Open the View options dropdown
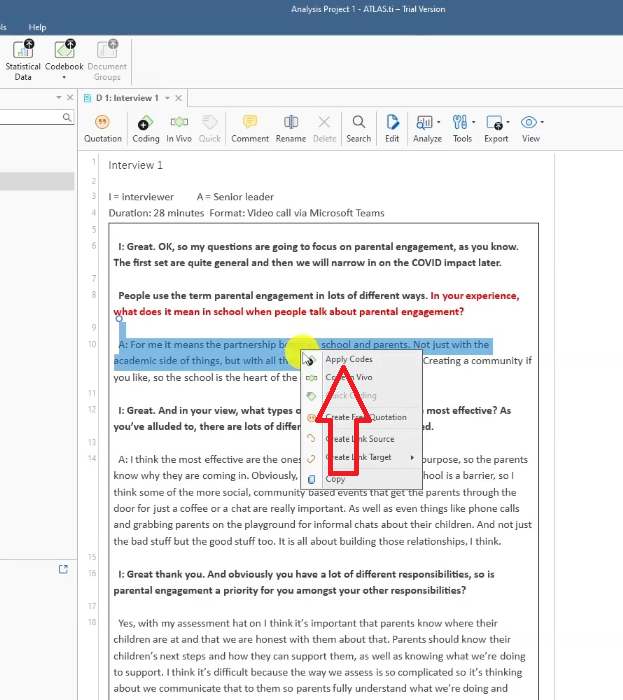The width and height of the screenshot is (623, 700). [x=531, y=128]
